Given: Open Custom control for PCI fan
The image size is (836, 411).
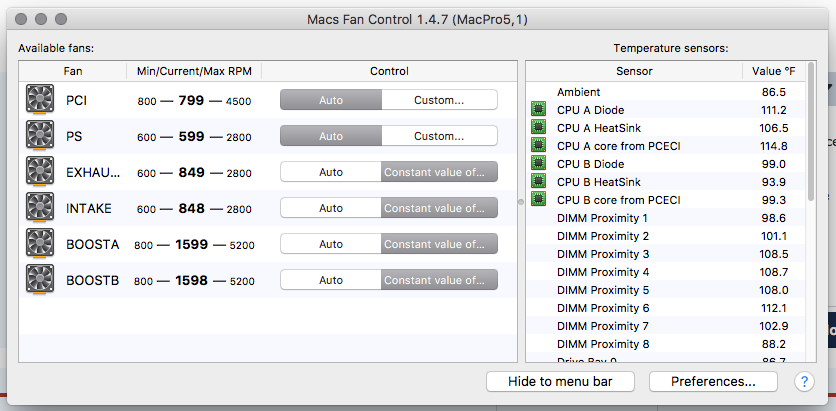Looking at the screenshot, I should coord(439,100).
